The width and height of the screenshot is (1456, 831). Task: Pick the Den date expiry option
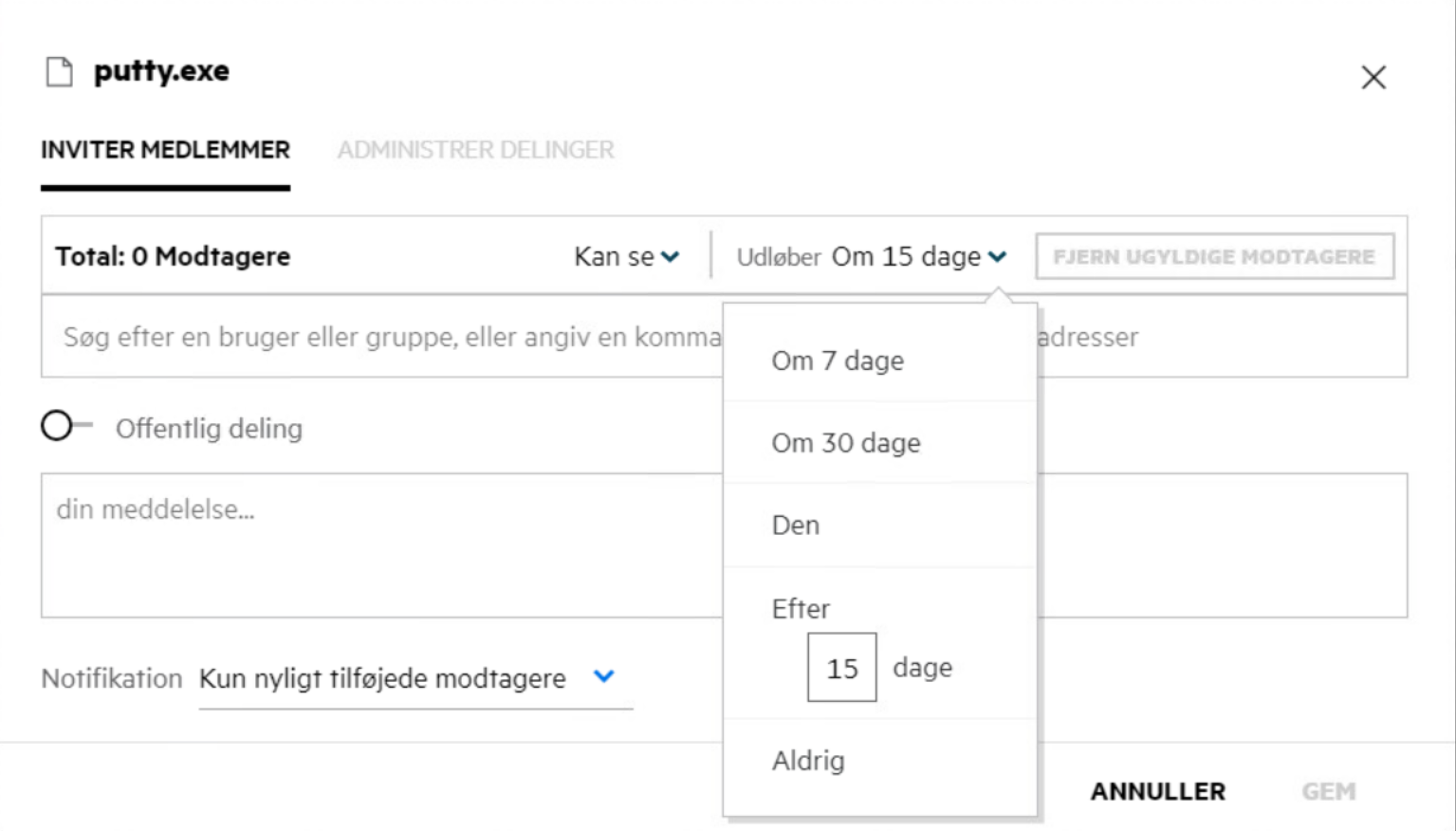[796, 526]
